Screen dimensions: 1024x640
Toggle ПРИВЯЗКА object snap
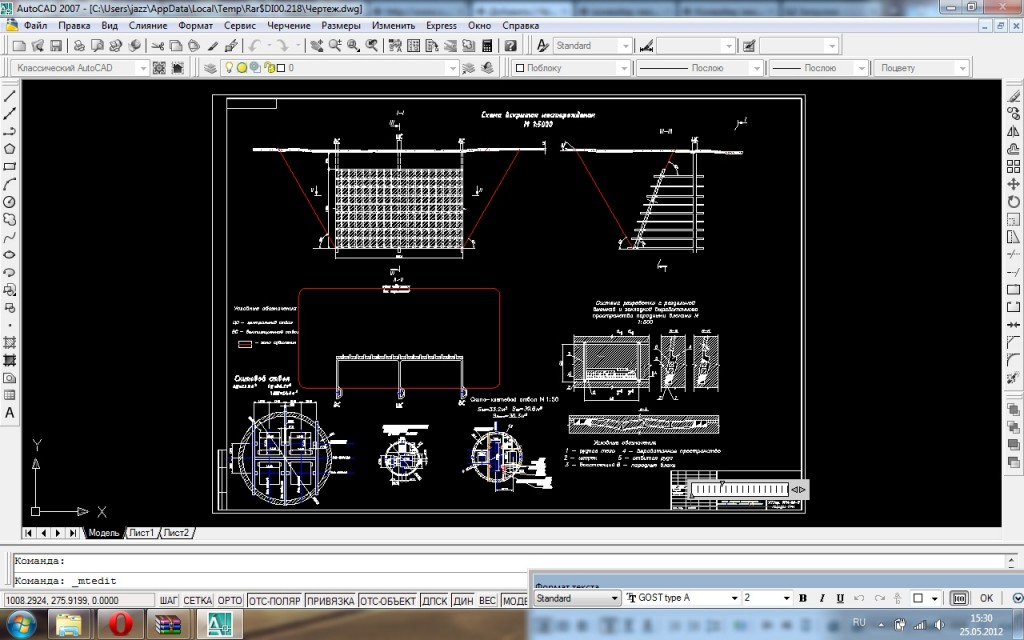pyautogui.click(x=330, y=600)
